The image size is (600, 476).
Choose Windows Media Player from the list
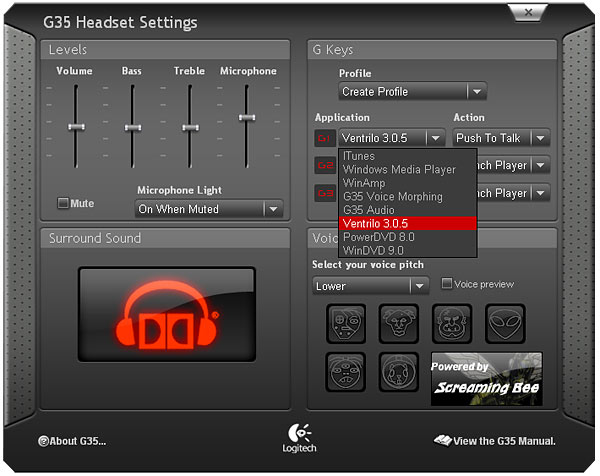tap(399, 170)
